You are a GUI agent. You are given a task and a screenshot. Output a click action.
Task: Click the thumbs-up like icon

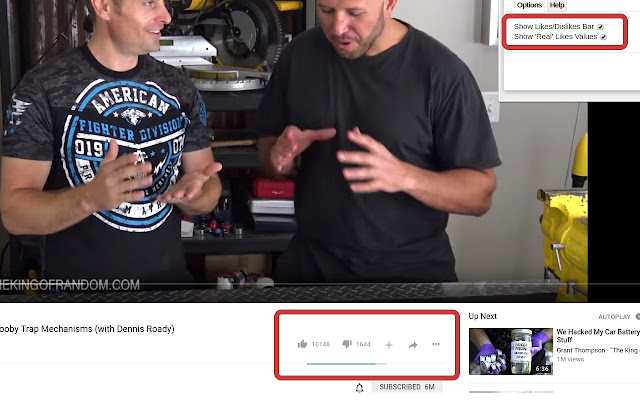point(302,344)
